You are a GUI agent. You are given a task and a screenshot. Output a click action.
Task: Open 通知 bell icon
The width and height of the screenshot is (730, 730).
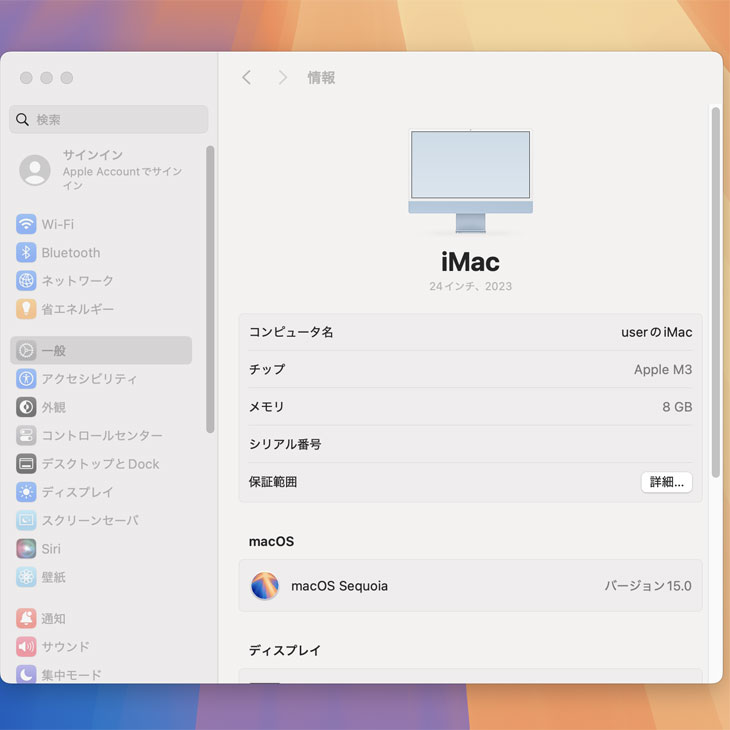coord(26,618)
